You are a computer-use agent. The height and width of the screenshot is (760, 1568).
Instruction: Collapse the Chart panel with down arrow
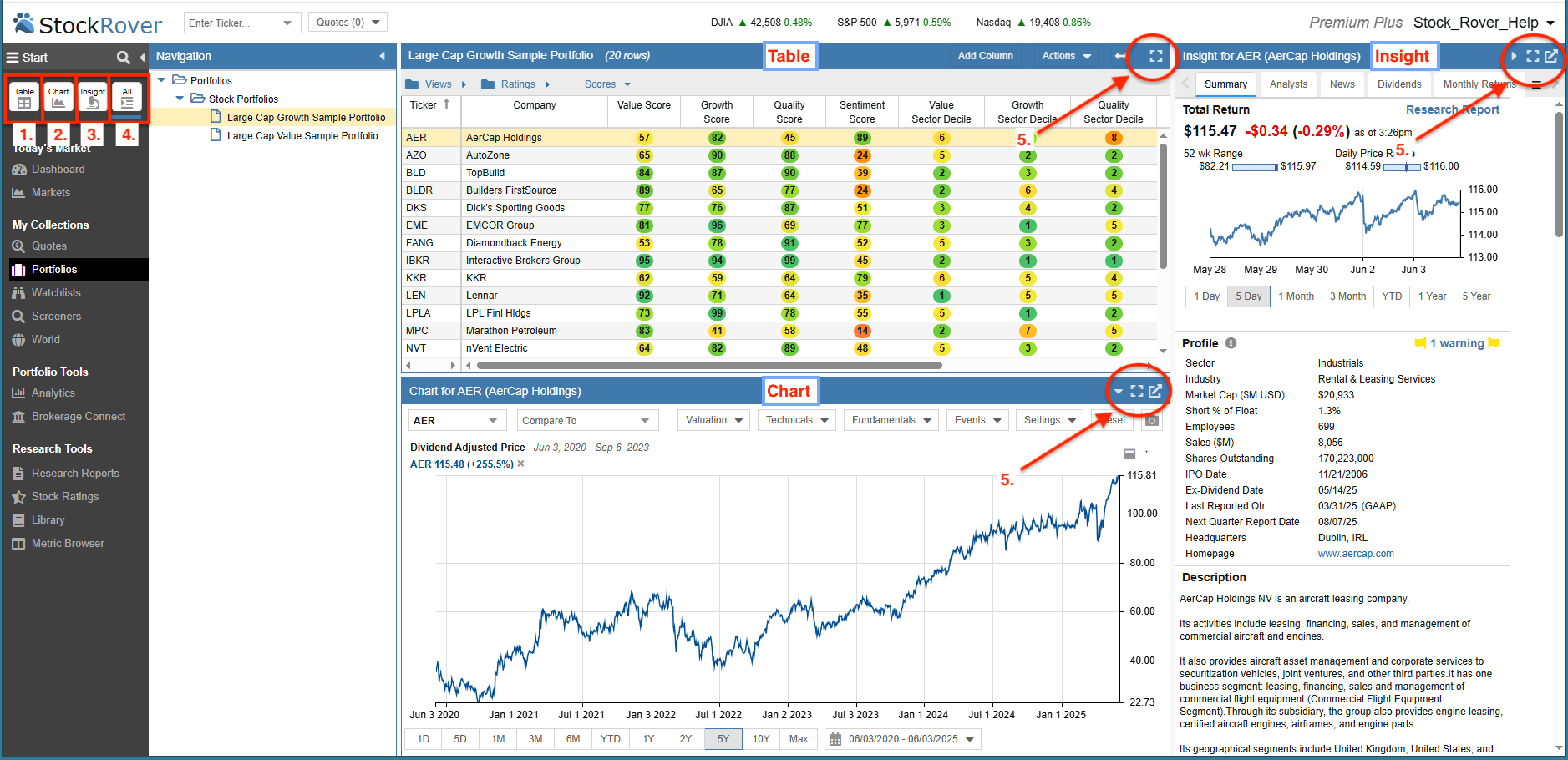point(1119,391)
